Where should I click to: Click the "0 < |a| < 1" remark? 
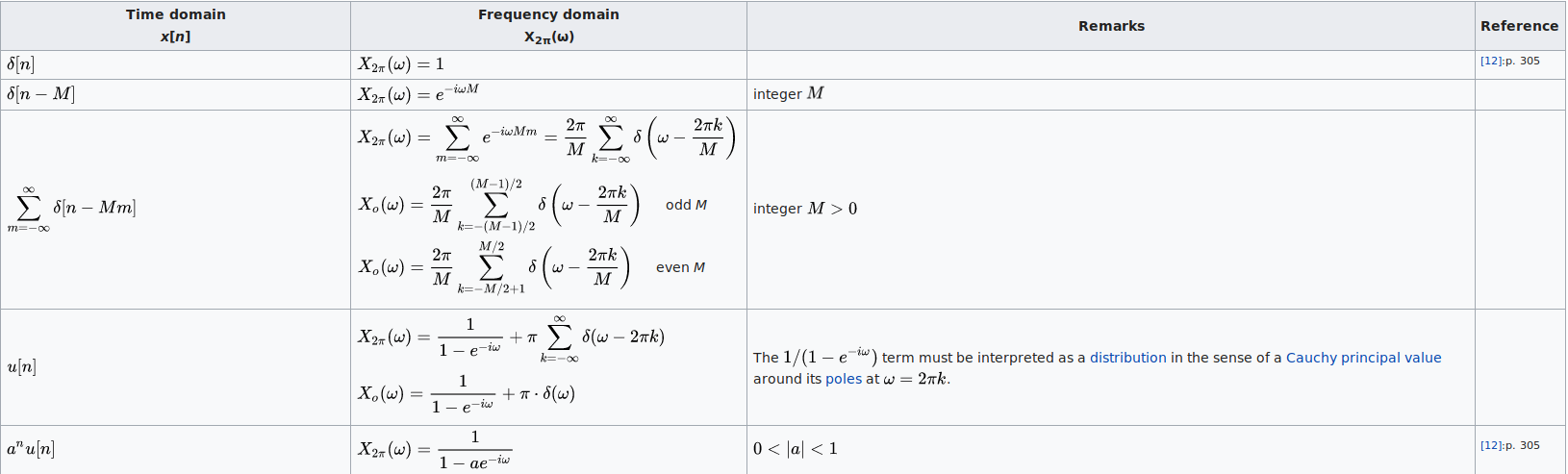795,449
